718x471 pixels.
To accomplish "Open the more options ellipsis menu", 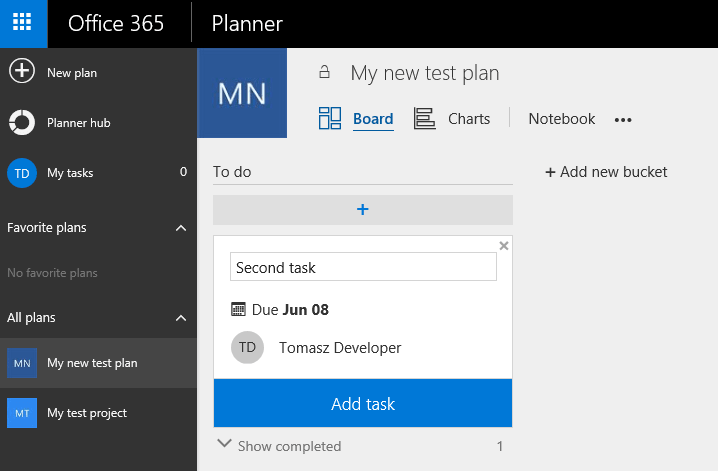I will coord(623,120).
